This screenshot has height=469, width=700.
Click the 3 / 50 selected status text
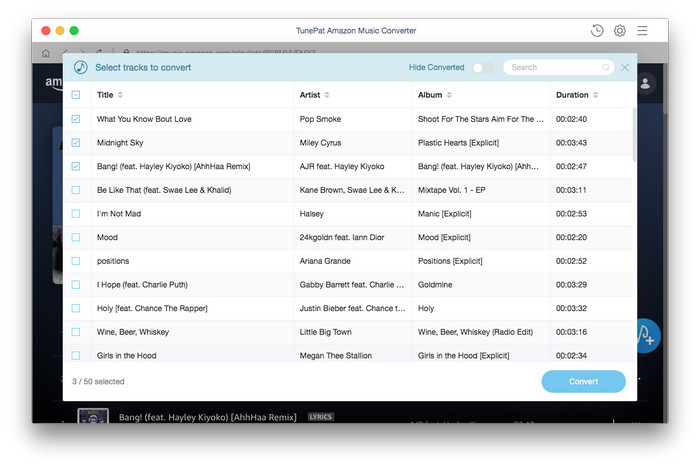pyautogui.click(x=98, y=381)
